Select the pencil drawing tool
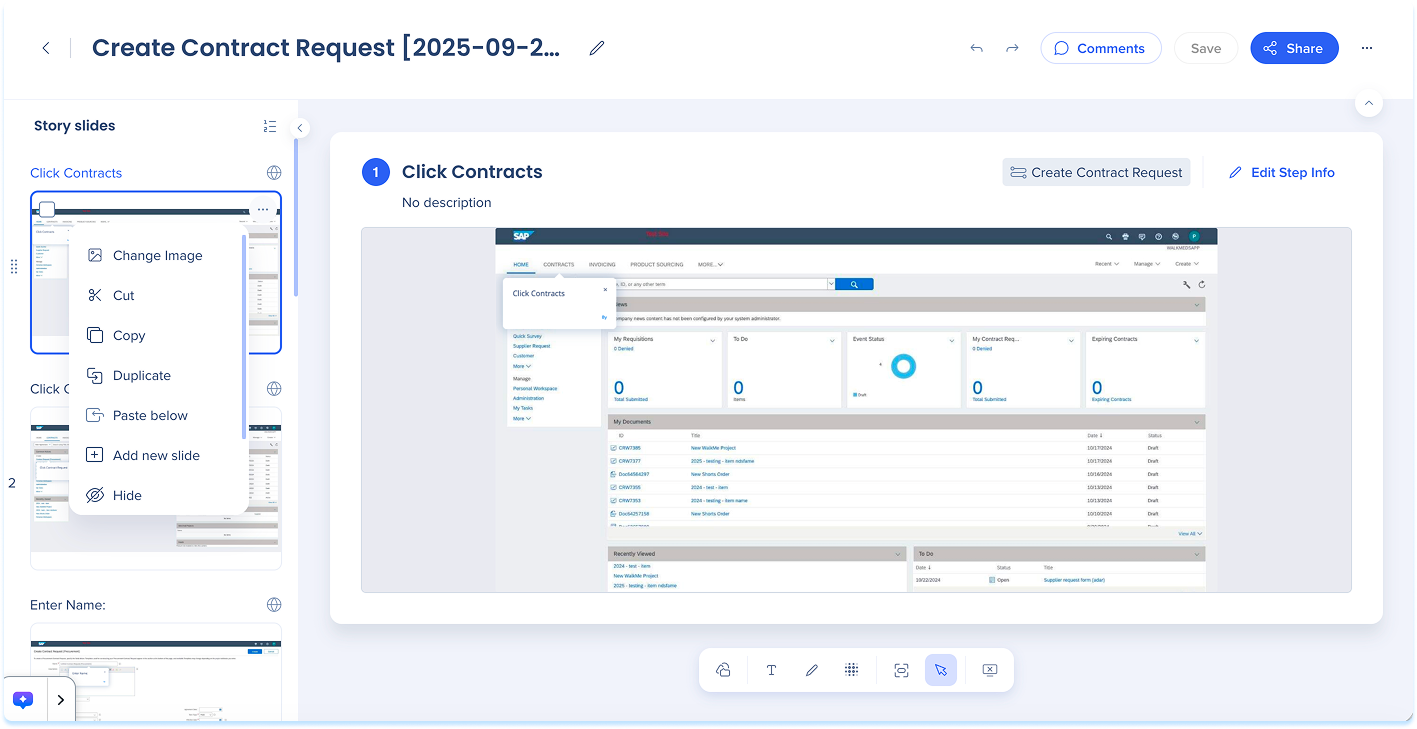 (811, 670)
